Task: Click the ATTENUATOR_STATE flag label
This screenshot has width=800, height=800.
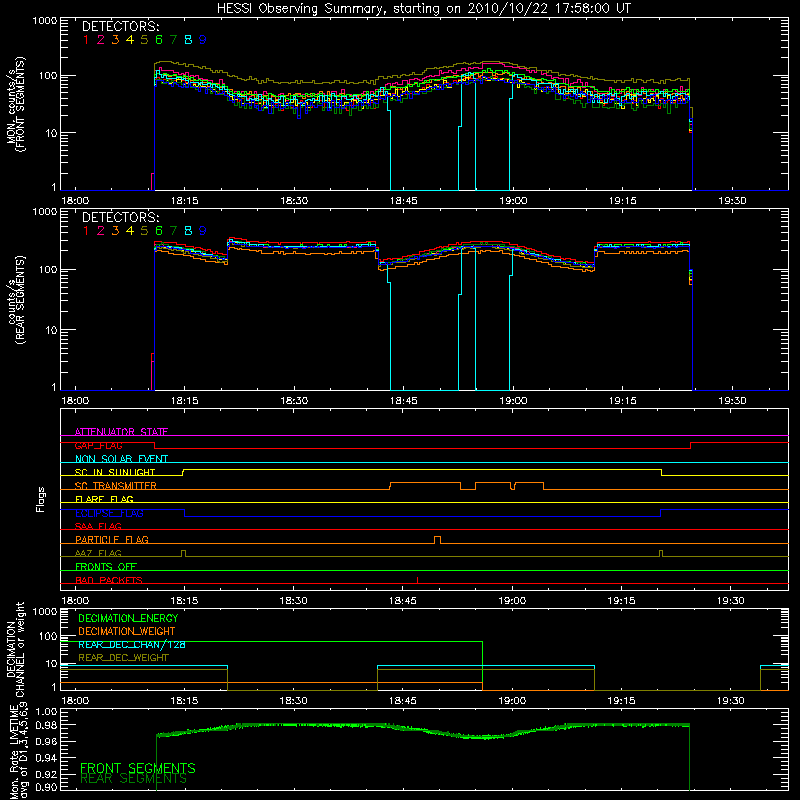Action: (x=121, y=432)
